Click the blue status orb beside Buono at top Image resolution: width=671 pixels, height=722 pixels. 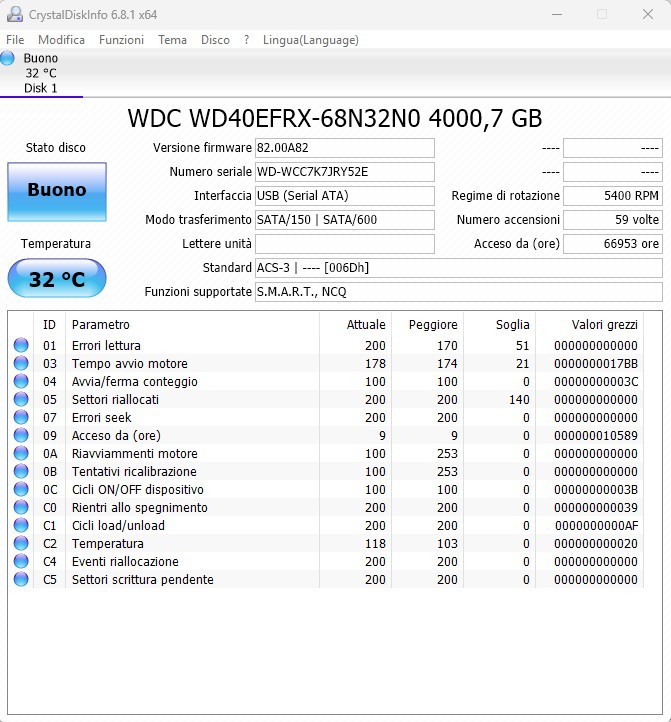7,58
